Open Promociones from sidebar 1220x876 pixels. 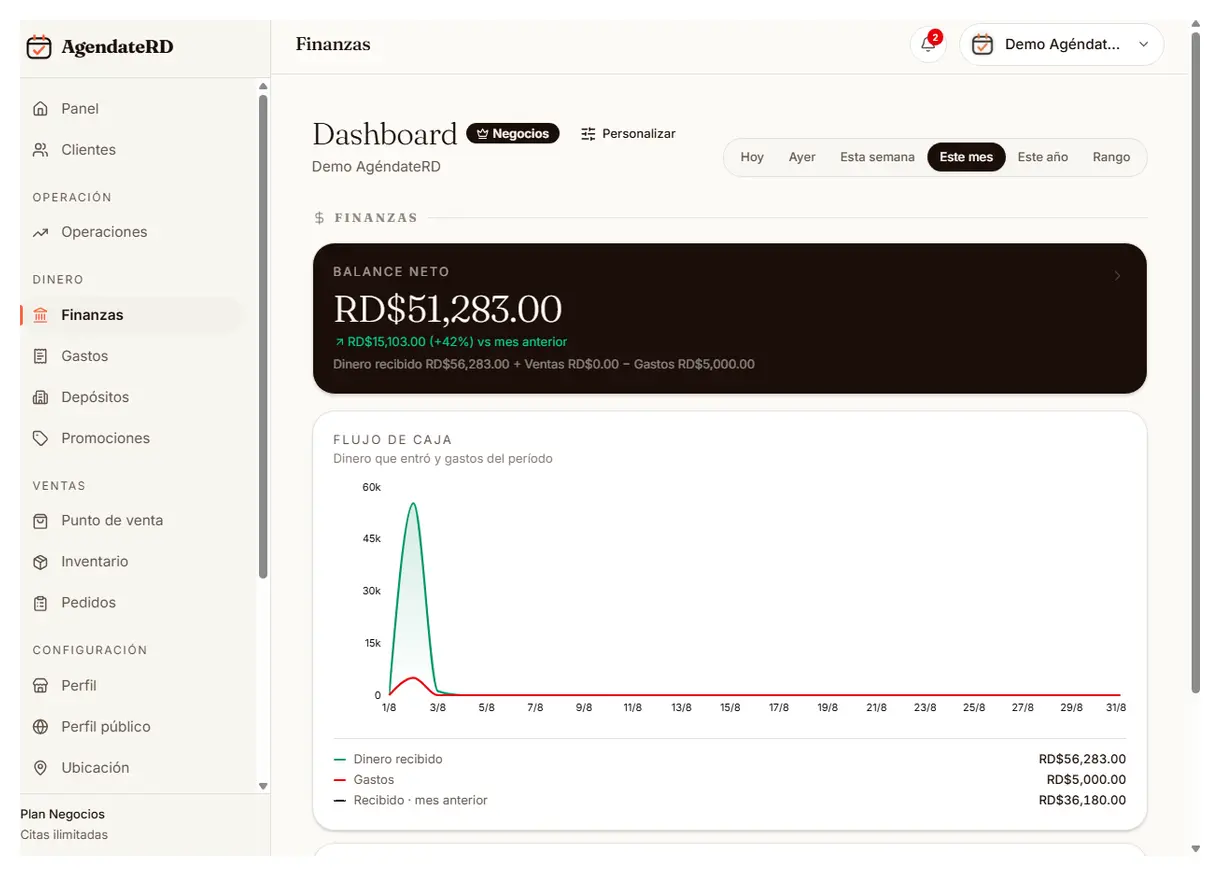click(132, 438)
